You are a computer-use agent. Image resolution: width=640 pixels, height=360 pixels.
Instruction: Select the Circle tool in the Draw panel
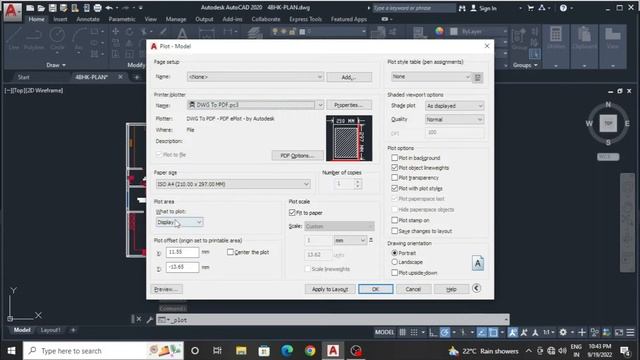[x=57, y=39]
